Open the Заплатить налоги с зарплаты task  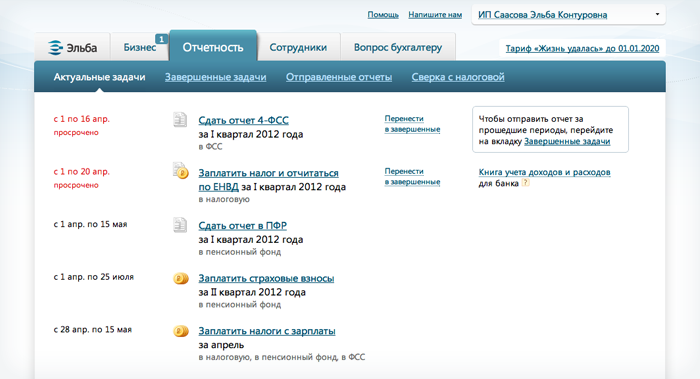[x=267, y=331]
